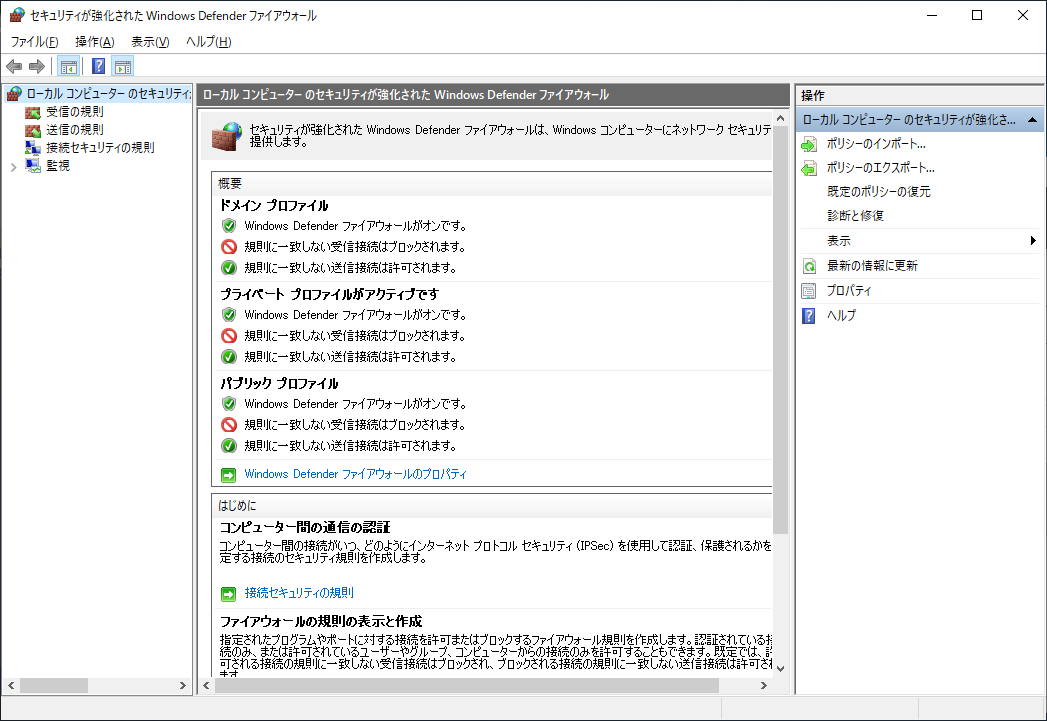Click the title bar firewall application icon
This screenshot has width=1047, height=721.
(17, 15)
